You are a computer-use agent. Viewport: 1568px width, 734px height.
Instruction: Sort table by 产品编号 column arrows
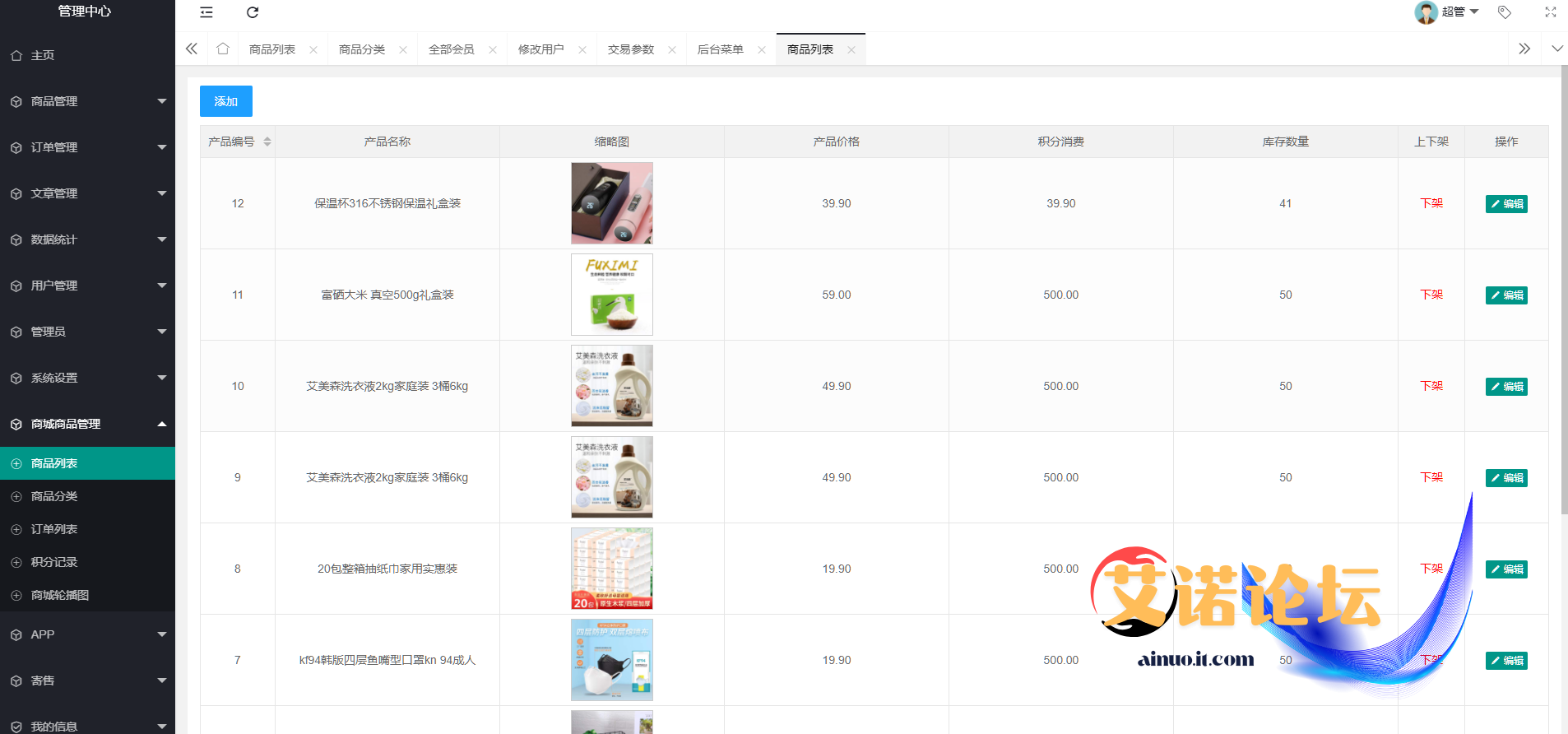[267, 142]
